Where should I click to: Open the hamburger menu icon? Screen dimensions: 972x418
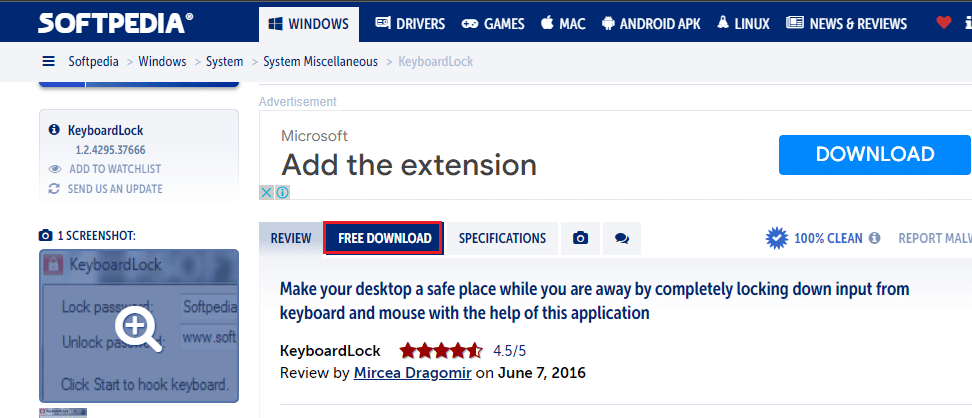(x=48, y=61)
